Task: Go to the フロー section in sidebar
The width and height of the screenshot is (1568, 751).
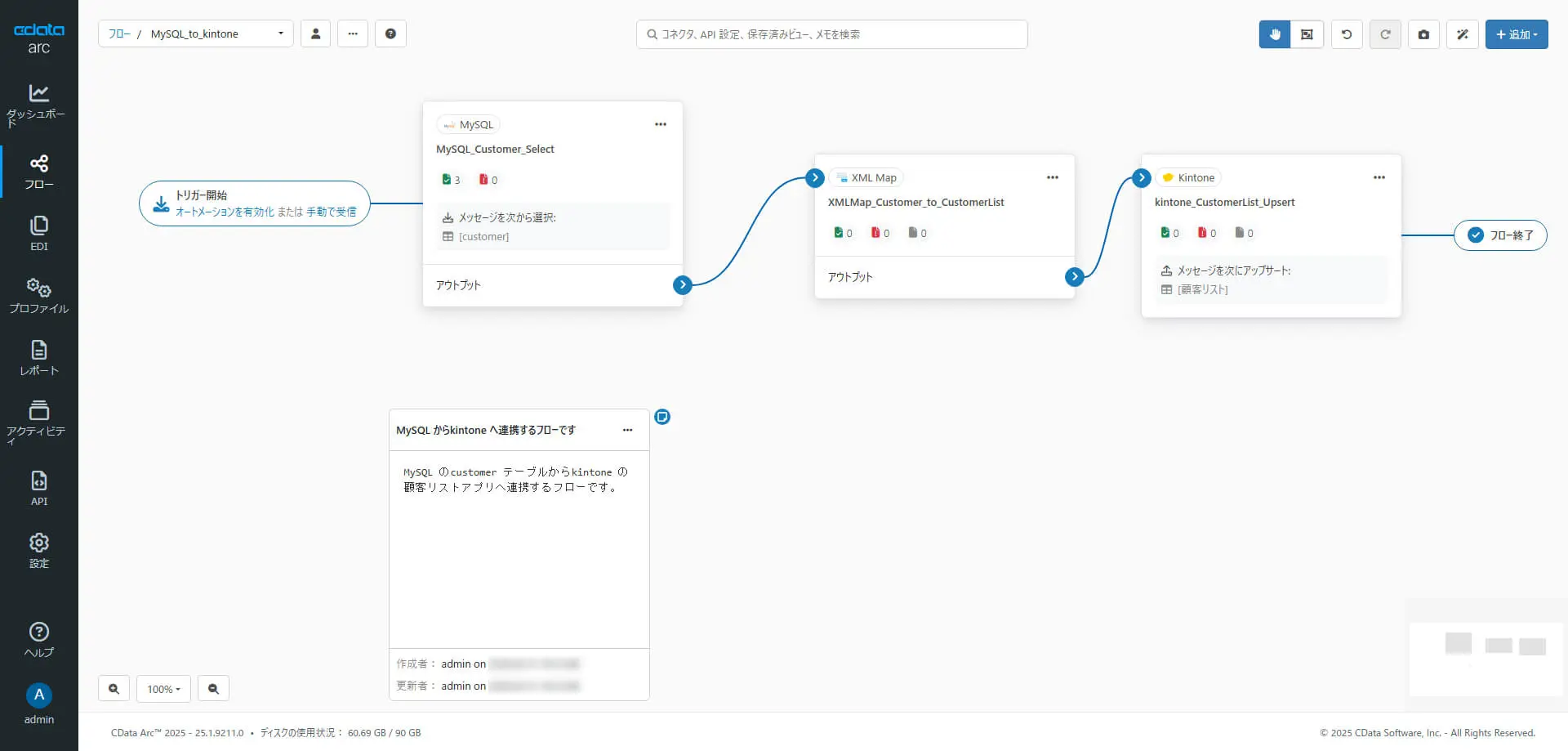Action: click(x=38, y=172)
